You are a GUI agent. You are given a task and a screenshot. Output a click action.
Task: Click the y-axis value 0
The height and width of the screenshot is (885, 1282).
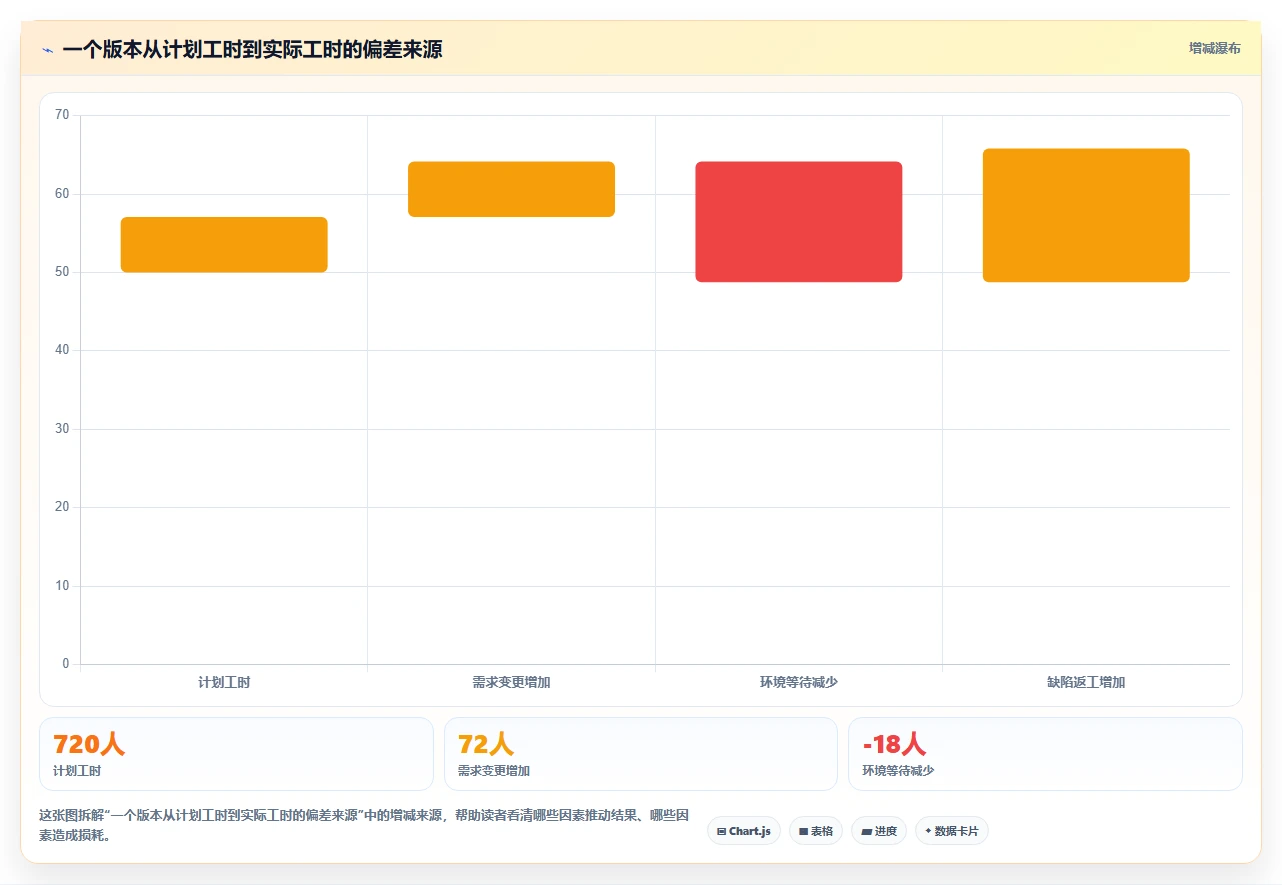66,664
